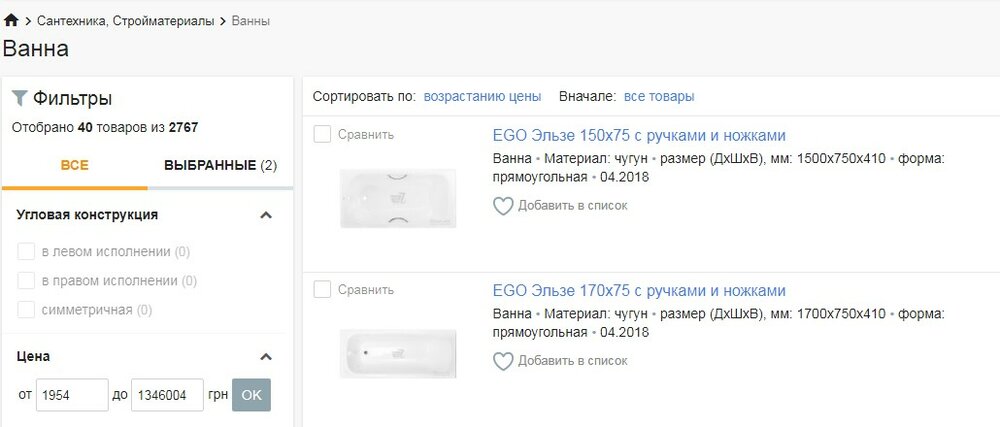
Task: Switch to the 'ВСЕ' filters tab
Action: point(75,165)
